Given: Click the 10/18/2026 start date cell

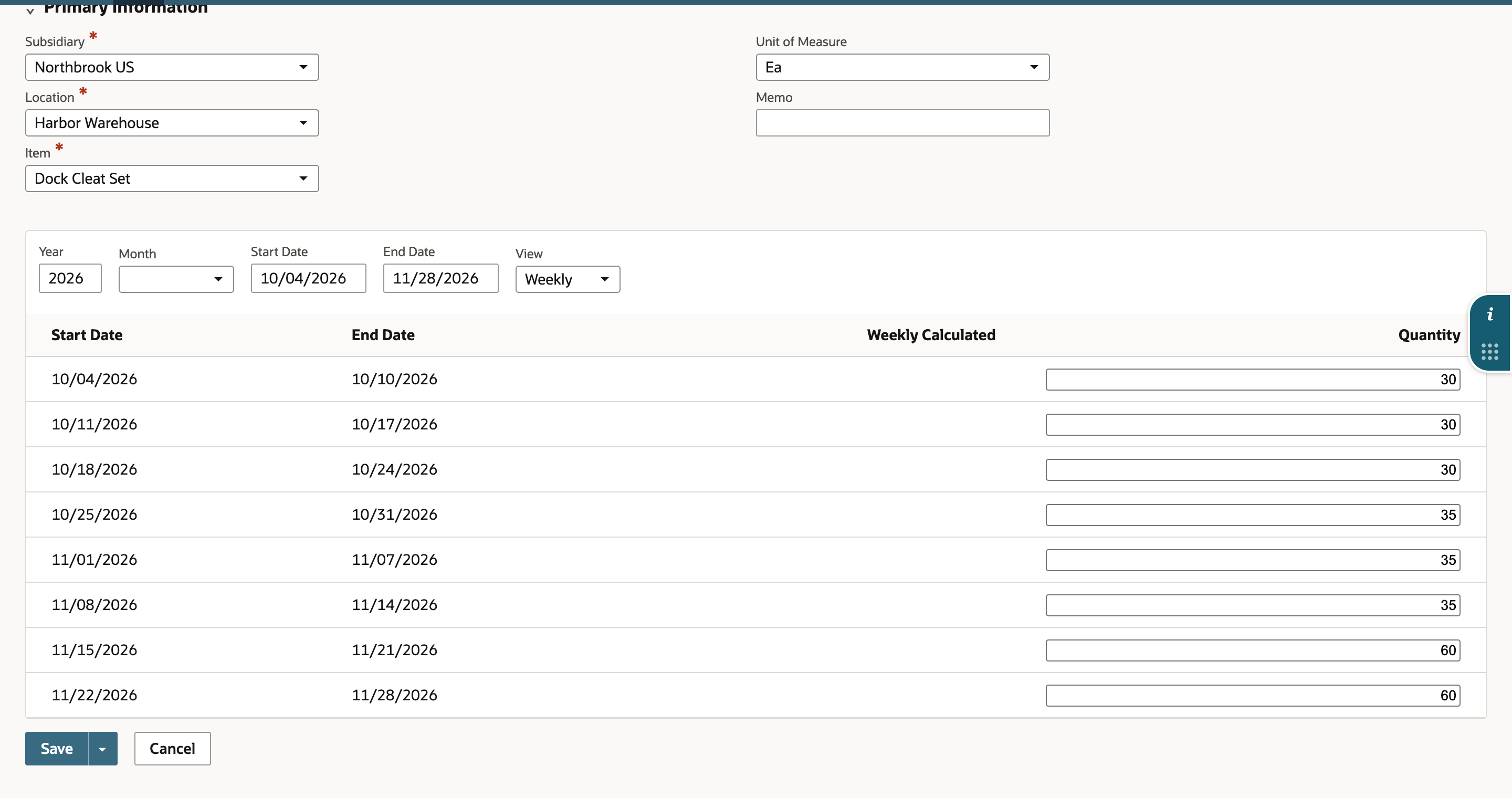Looking at the screenshot, I should point(94,469).
